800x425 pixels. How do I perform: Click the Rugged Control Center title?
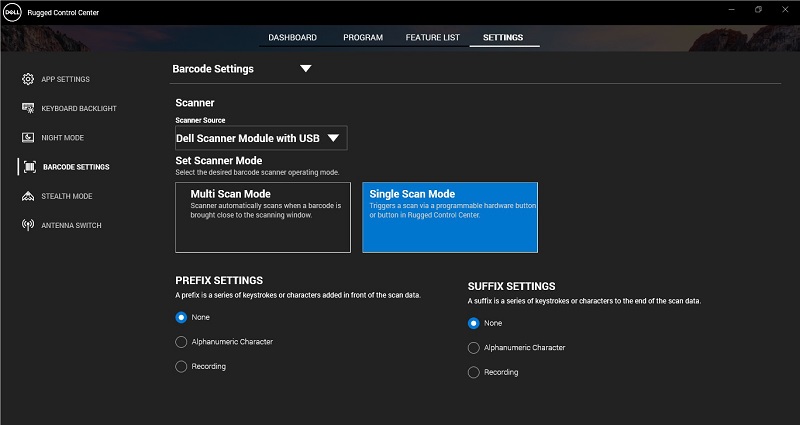click(x=63, y=12)
